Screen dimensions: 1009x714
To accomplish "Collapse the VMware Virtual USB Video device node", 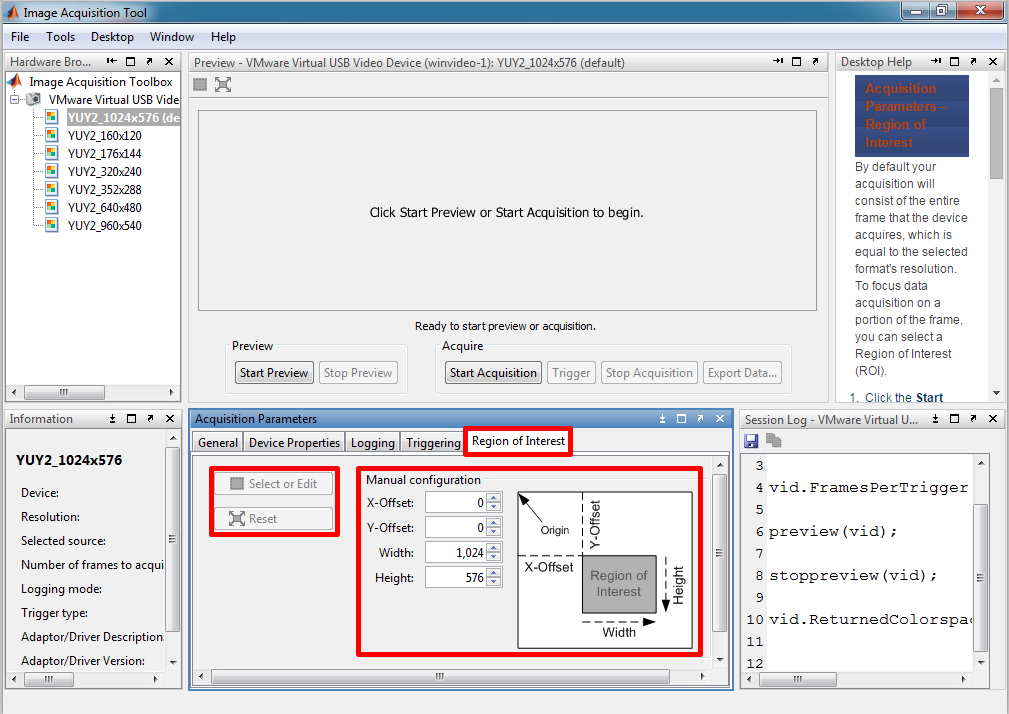I will (14, 100).
